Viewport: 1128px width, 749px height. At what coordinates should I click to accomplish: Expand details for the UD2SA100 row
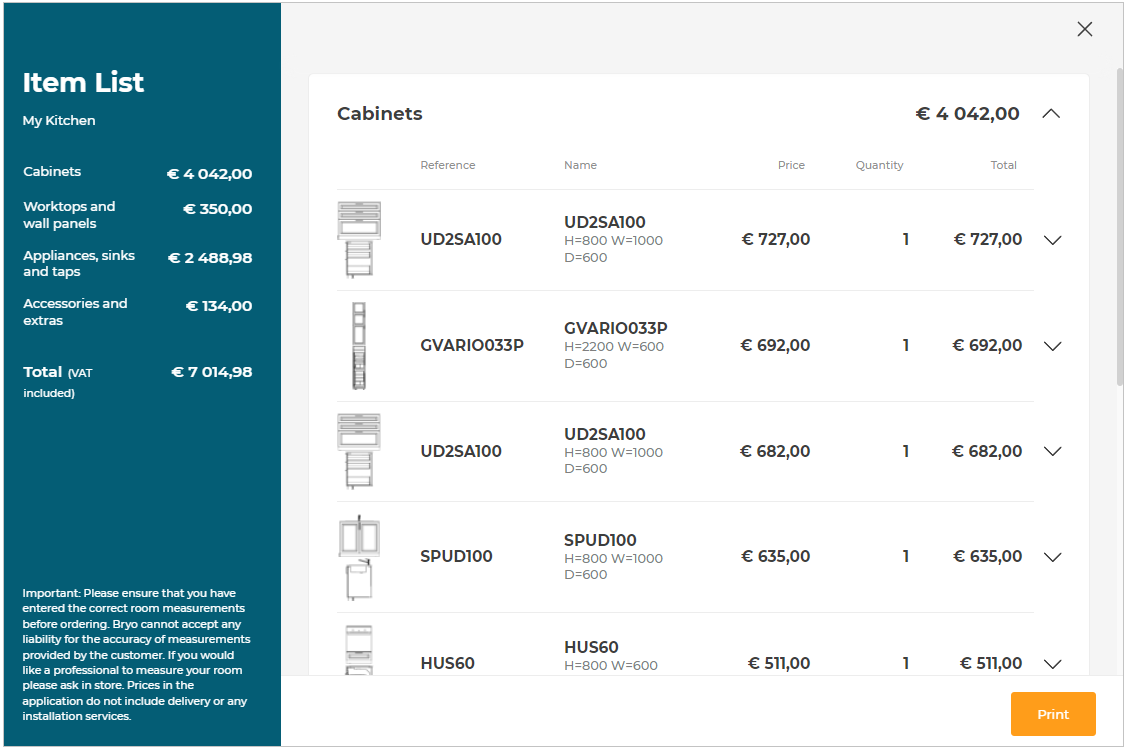click(x=1052, y=240)
